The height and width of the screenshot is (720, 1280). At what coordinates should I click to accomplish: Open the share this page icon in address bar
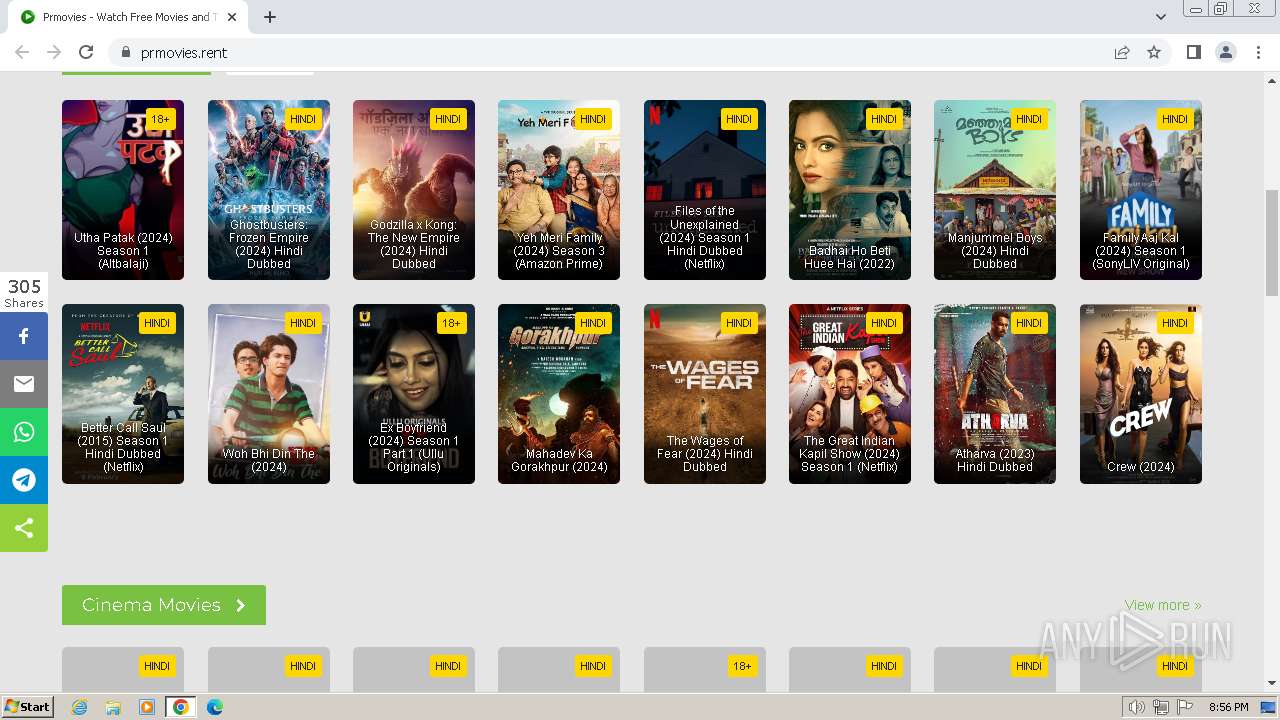1122,52
